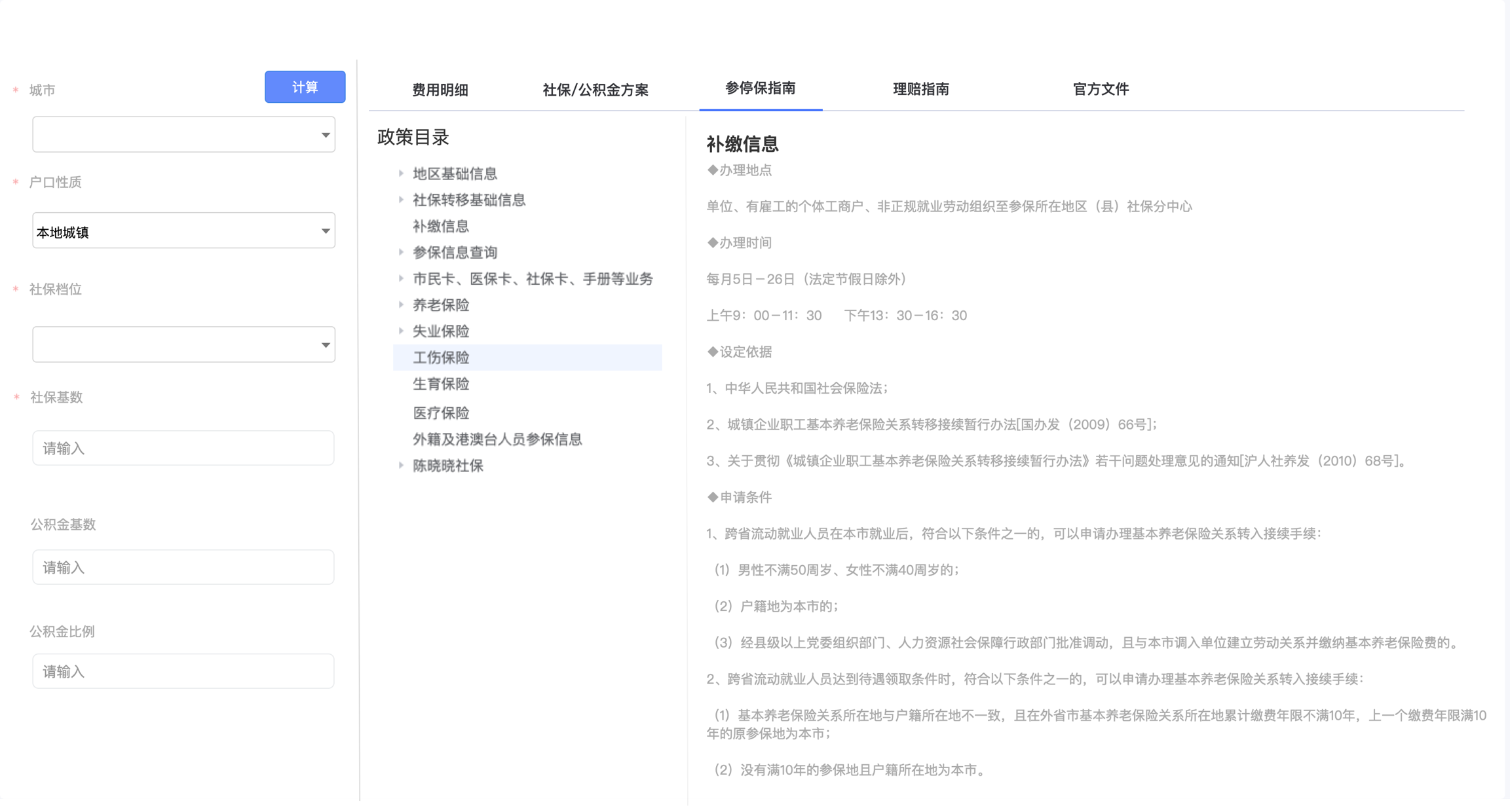Click the blue 计算 button

pos(305,87)
